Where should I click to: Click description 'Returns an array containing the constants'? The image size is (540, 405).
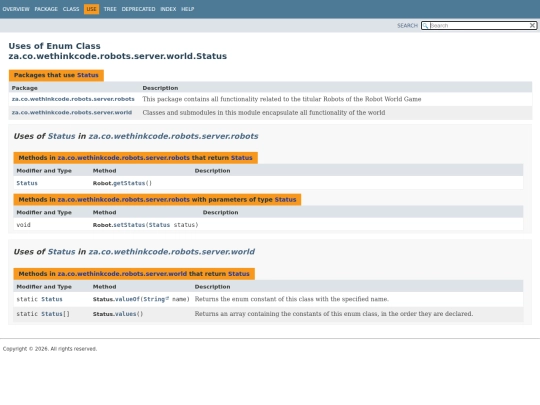pyautogui.click(x=334, y=314)
